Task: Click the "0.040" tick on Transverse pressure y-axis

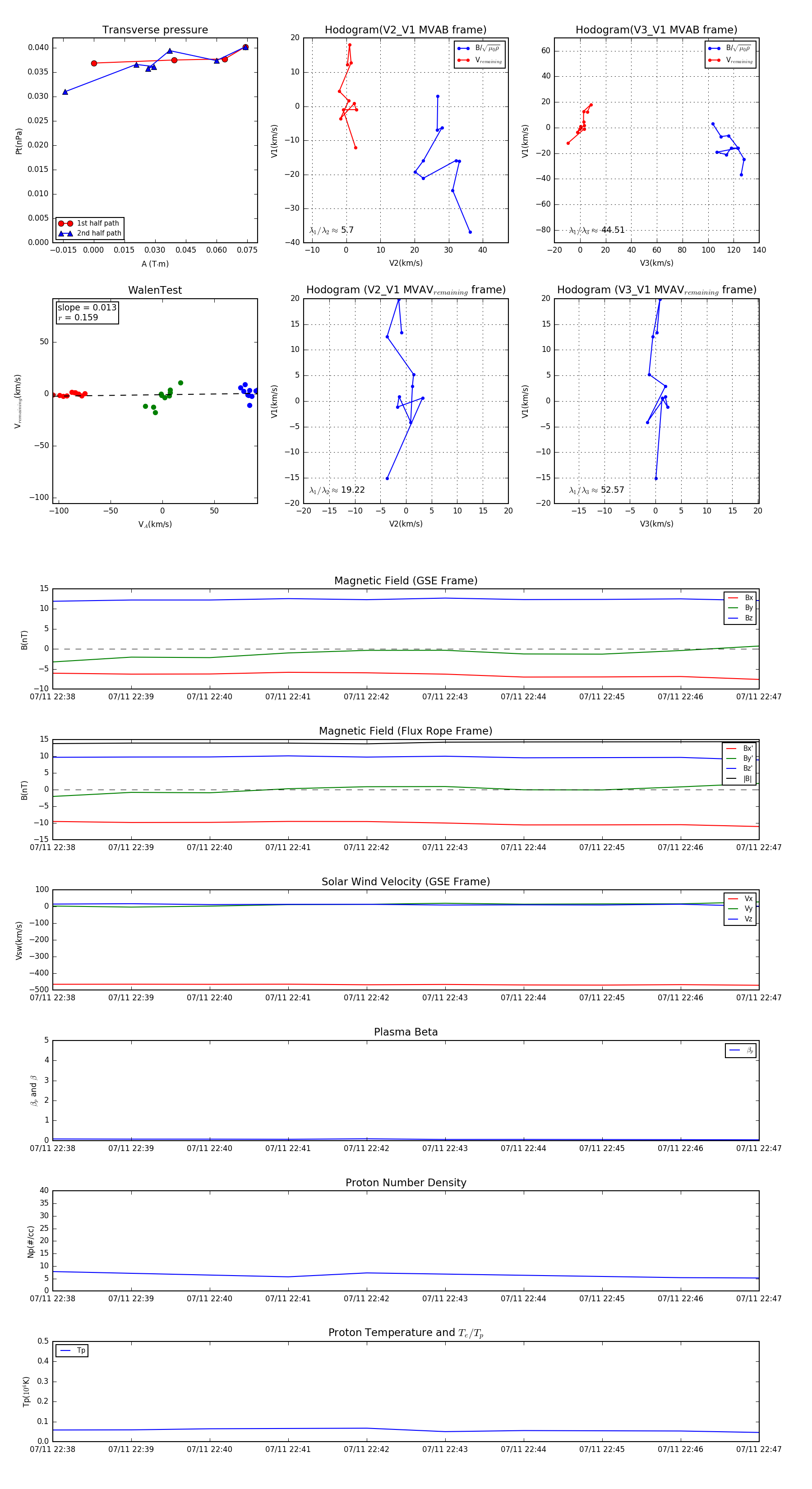Action: 38,47
